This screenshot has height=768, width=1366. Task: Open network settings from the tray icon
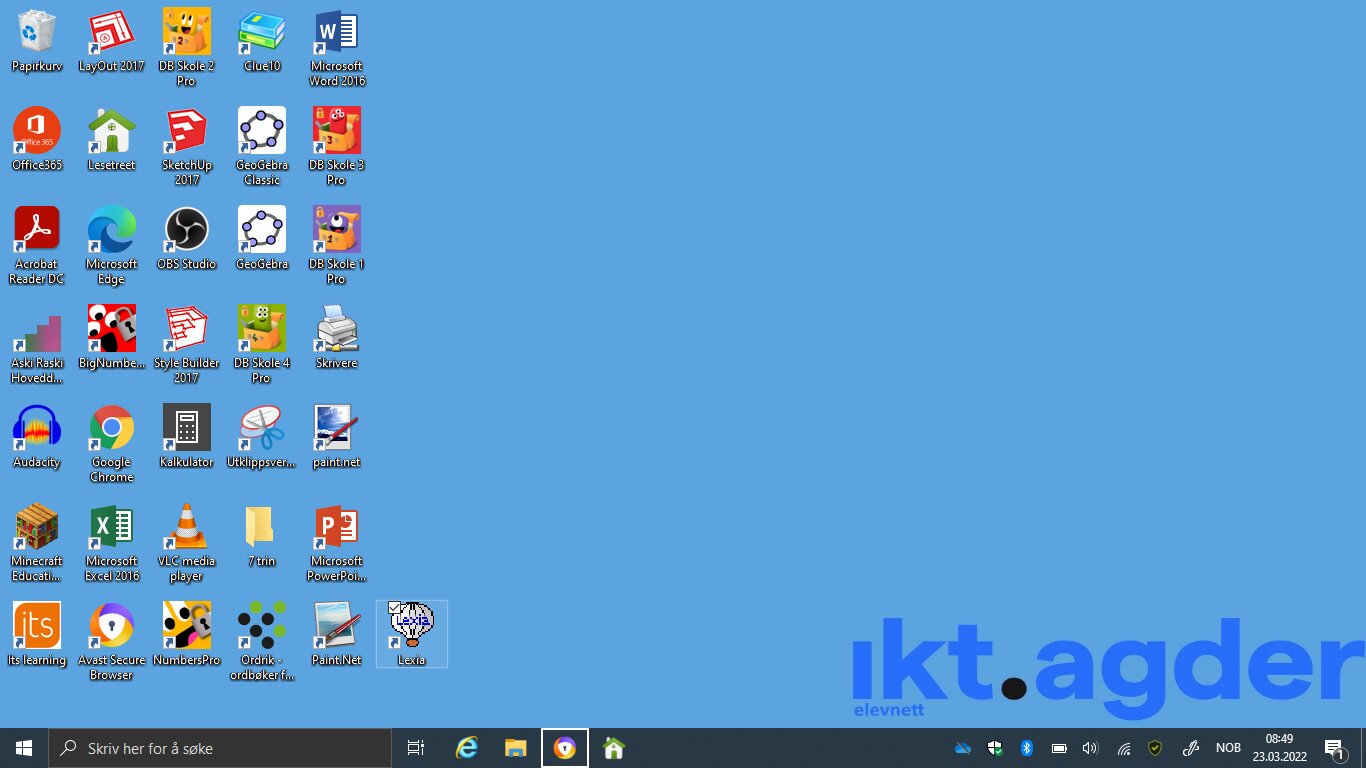pos(1123,748)
